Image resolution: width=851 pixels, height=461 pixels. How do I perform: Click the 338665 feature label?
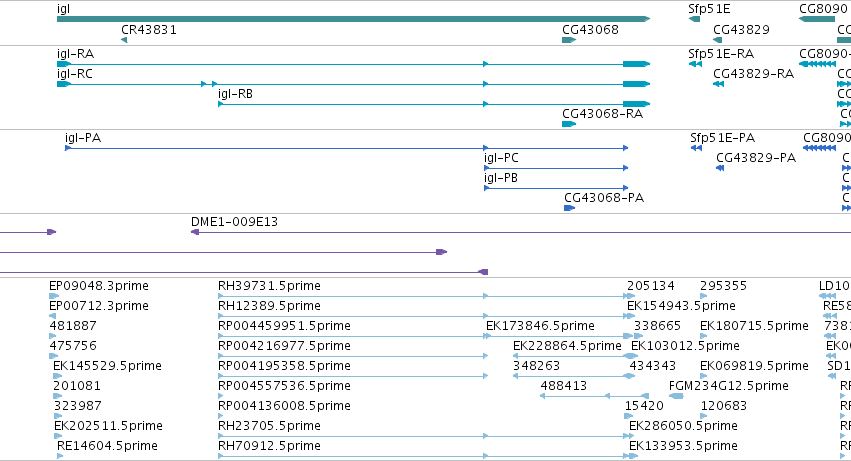tap(657, 326)
